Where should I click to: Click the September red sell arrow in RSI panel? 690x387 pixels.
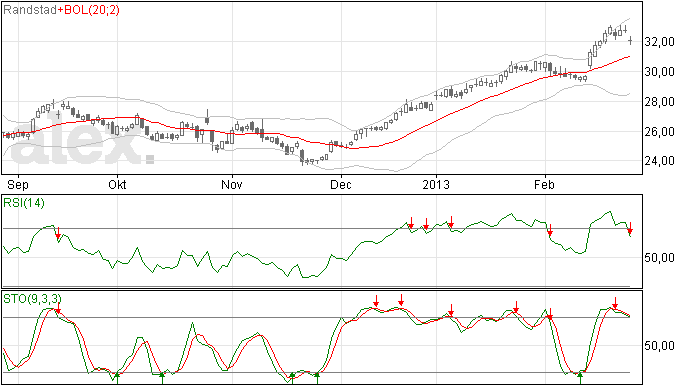click(58, 233)
